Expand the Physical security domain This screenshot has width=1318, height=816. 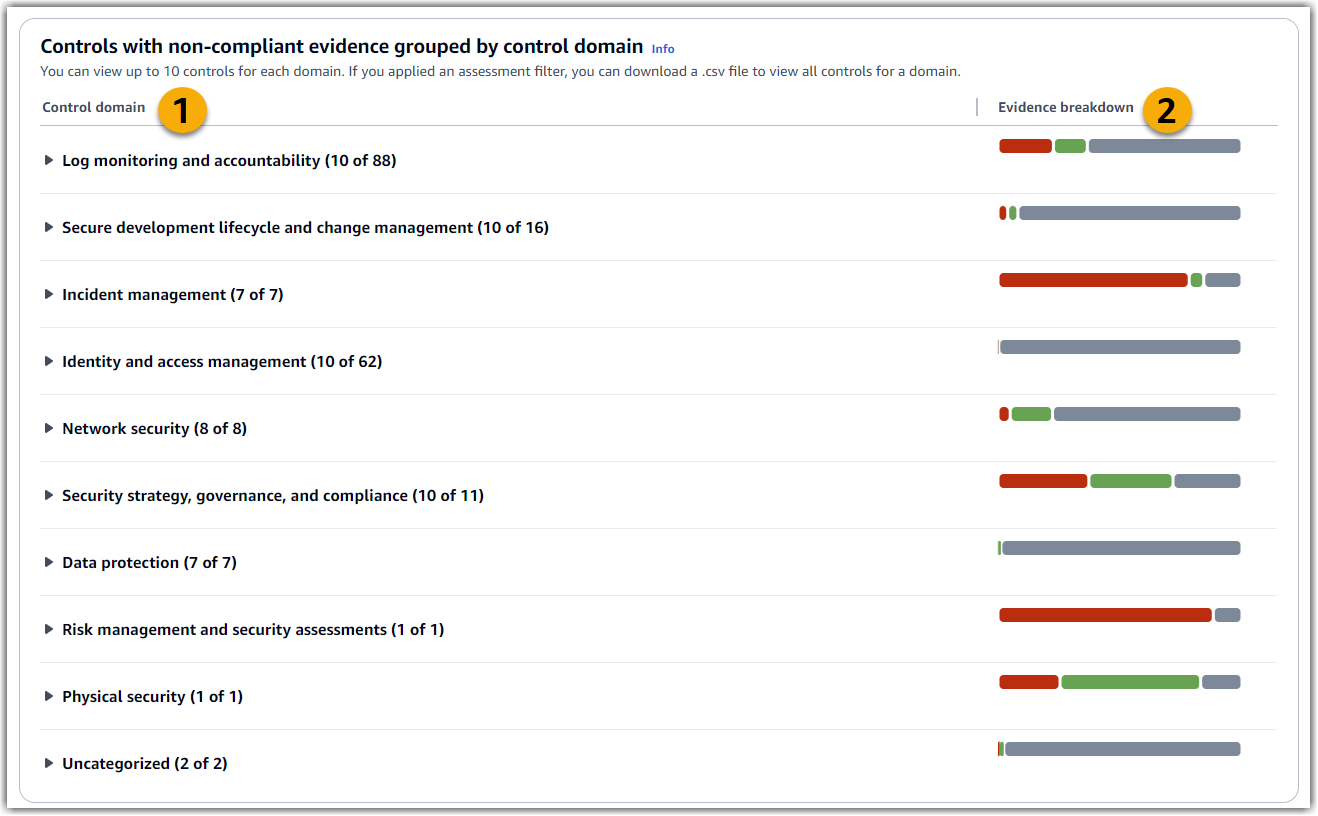click(49, 696)
